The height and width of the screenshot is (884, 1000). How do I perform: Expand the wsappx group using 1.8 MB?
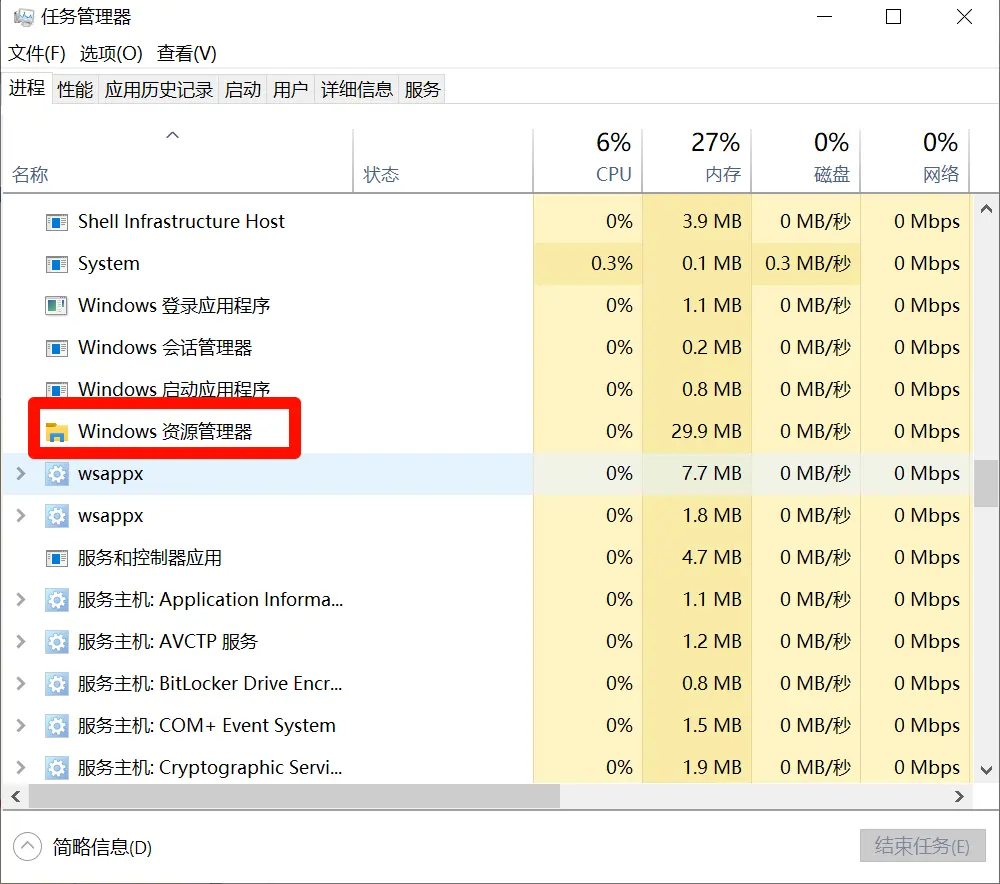coord(20,516)
